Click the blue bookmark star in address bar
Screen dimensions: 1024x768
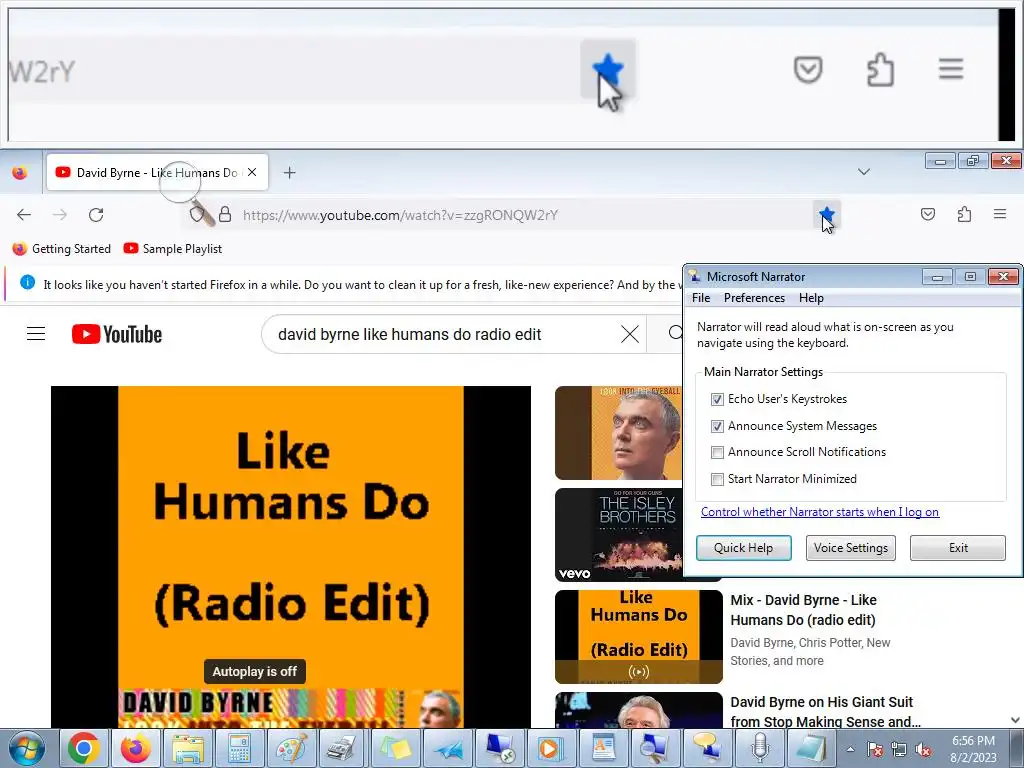pos(826,214)
